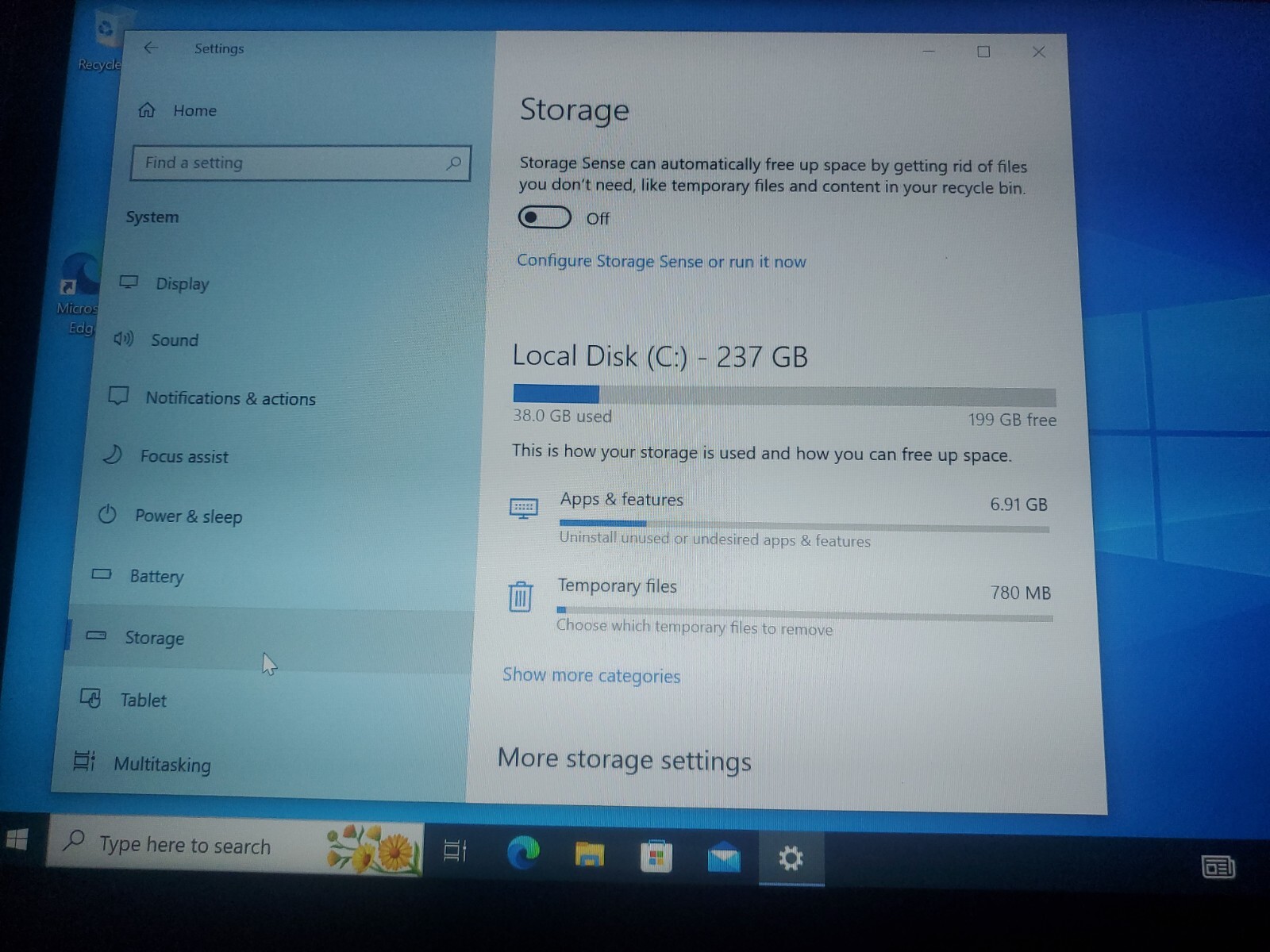Click the Sound speaker icon
This screenshot has height=952, width=1270.
[x=123, y=340]
